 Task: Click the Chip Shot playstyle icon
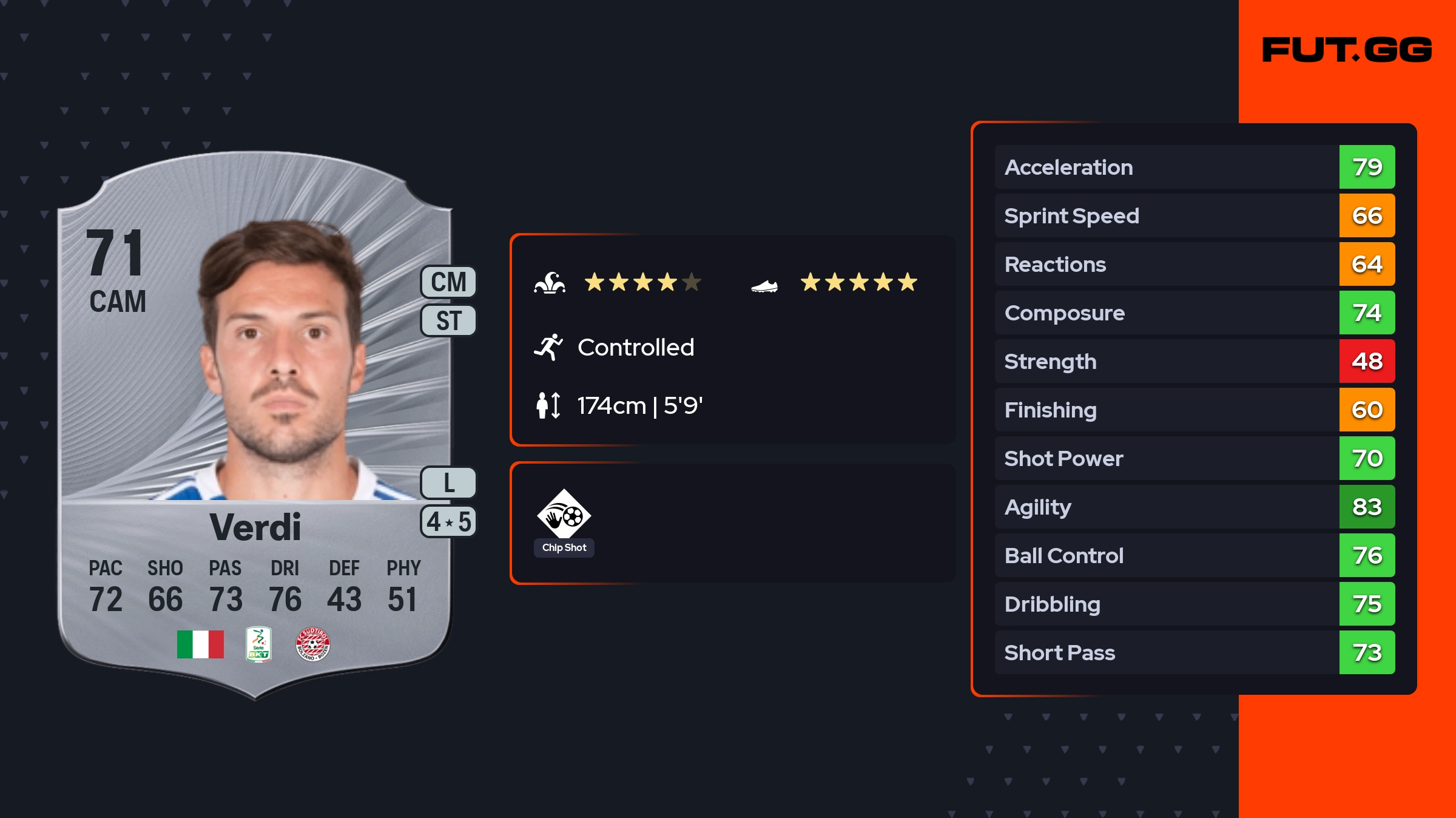(564, 514)
